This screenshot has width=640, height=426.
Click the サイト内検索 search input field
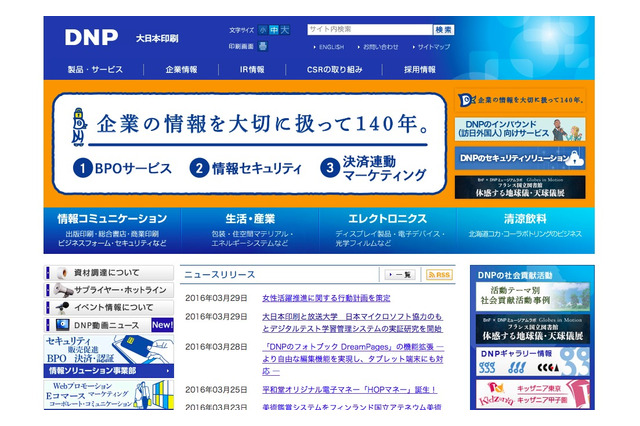click(369, 30)
